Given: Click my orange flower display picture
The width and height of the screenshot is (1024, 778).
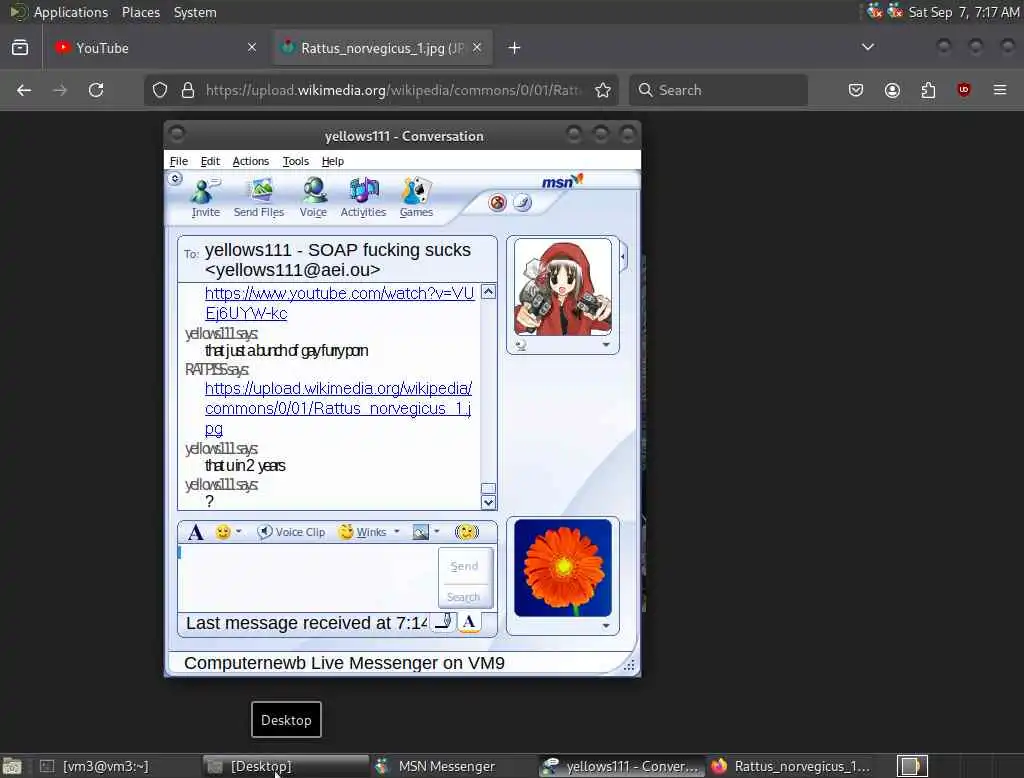Looking at the screenshot, I should tap(562, 568).
